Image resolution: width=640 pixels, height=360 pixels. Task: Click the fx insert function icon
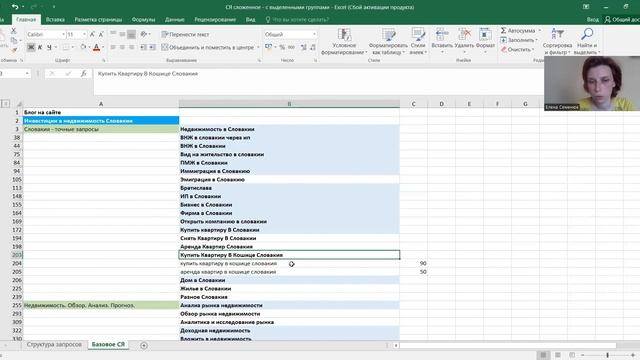click(83, 73)
